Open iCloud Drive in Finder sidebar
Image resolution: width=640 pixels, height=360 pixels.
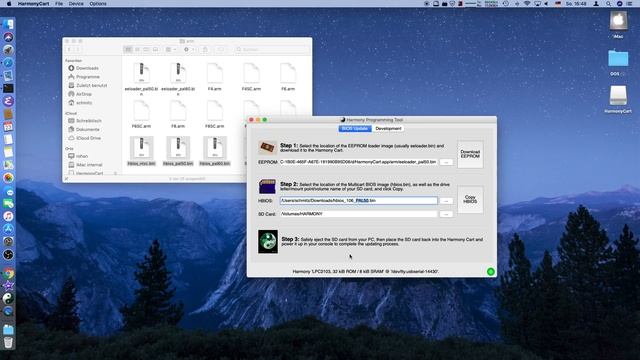88,138
